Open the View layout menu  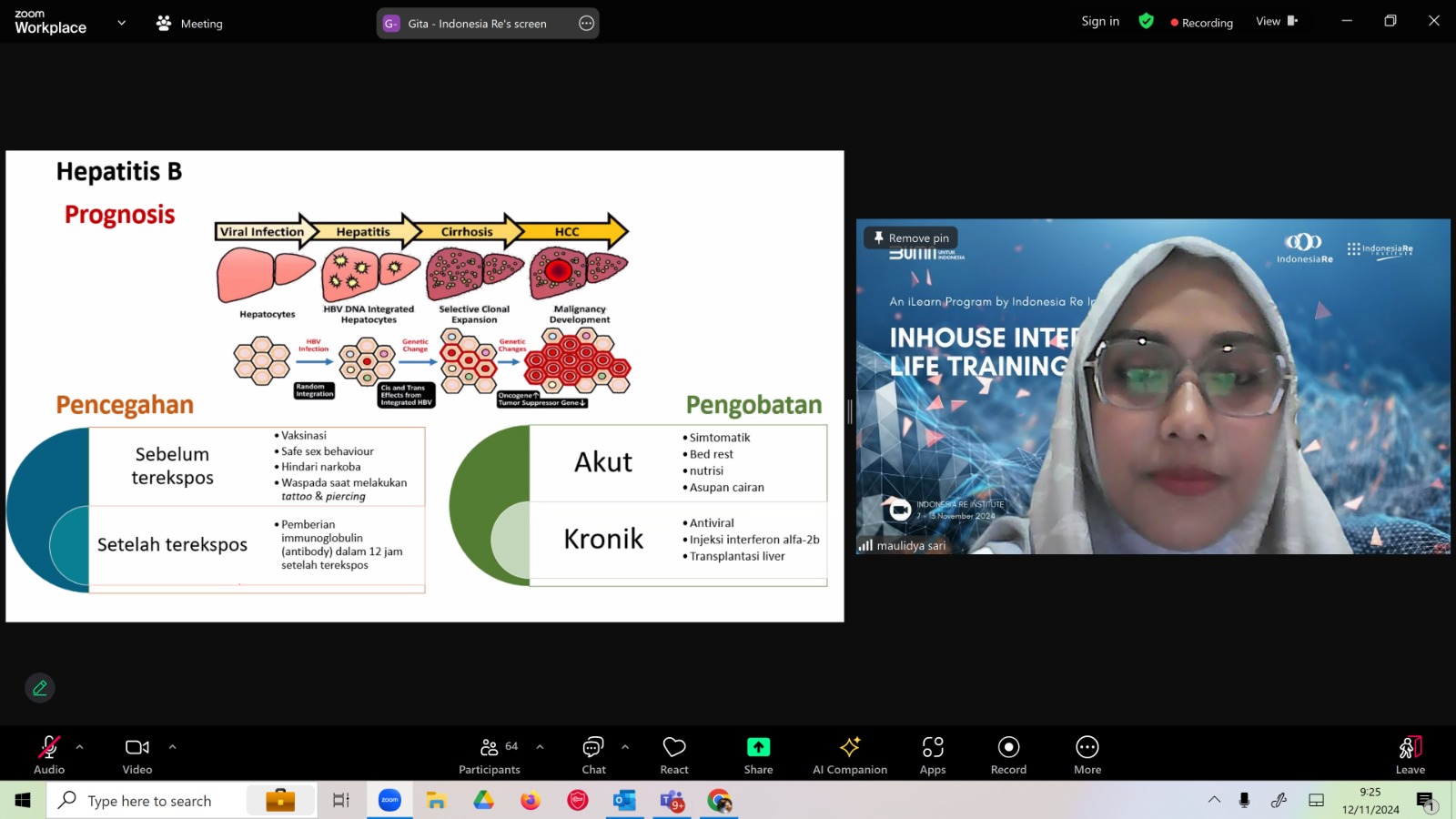tap(1277, 21)
